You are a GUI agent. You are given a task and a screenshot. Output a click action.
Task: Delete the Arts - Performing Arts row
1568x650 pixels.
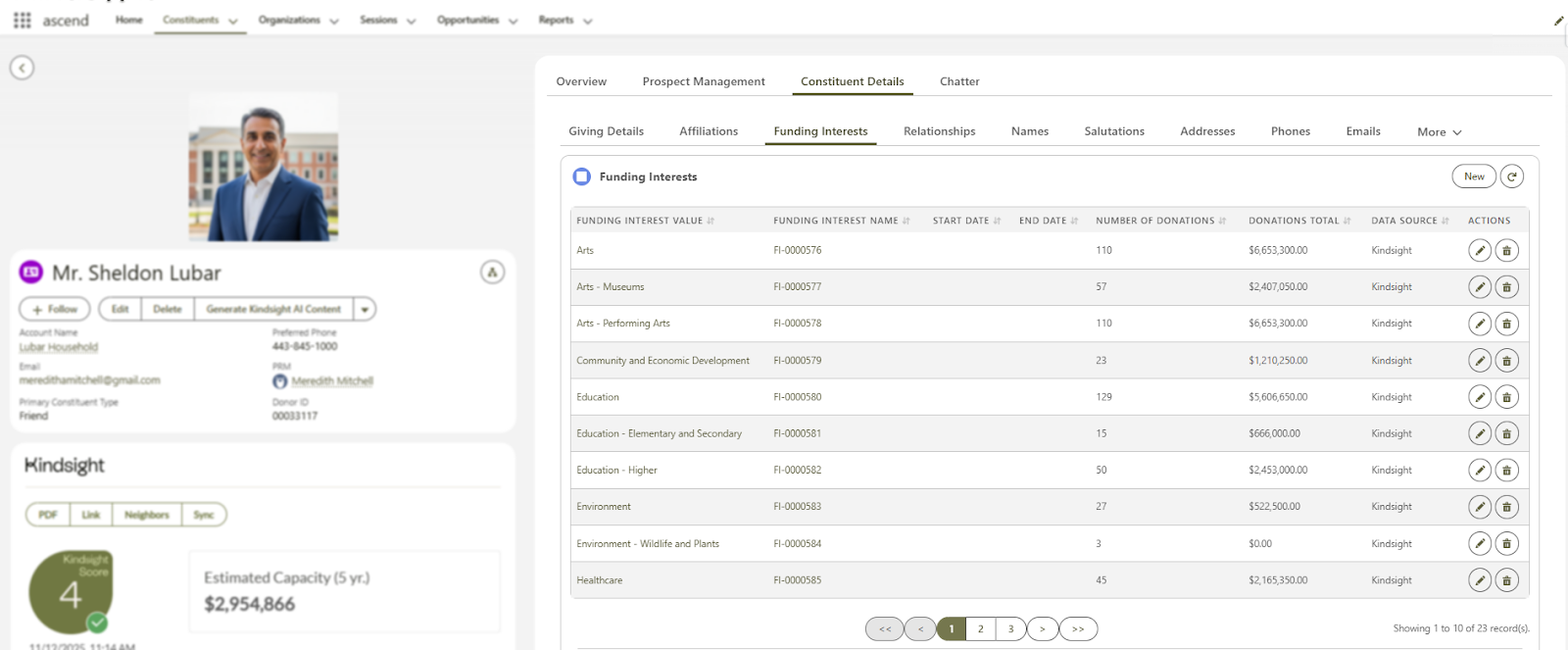pyautogui.click(x=1507, y=324)
